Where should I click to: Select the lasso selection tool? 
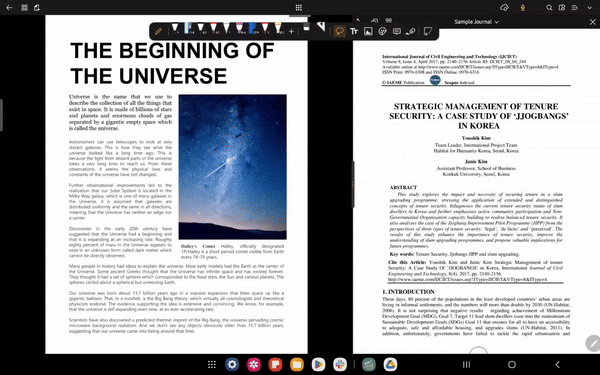(x=339, y=31)
